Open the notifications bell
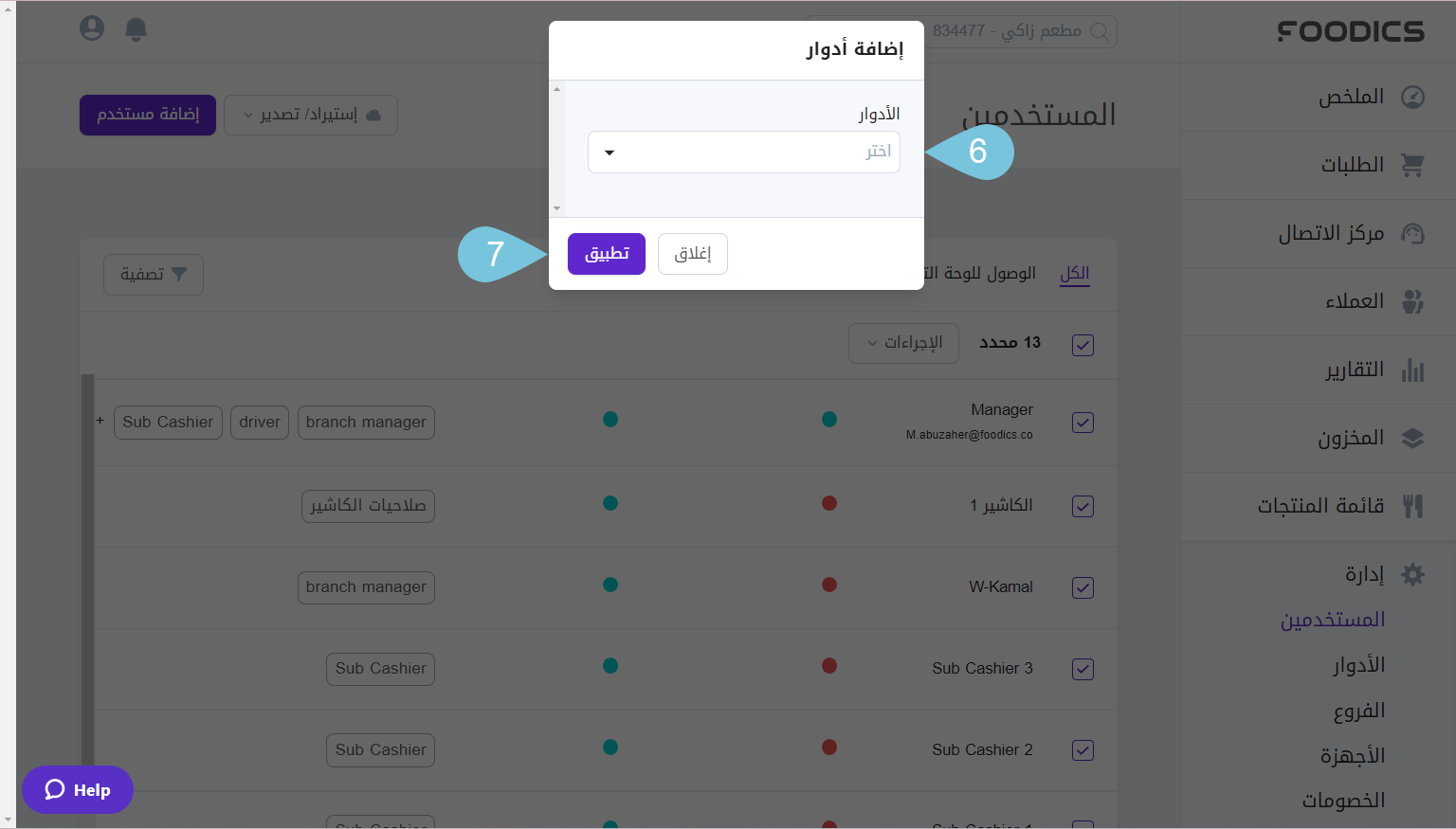The height and width of the screenshot is (829, 1456). pos(136,29)
